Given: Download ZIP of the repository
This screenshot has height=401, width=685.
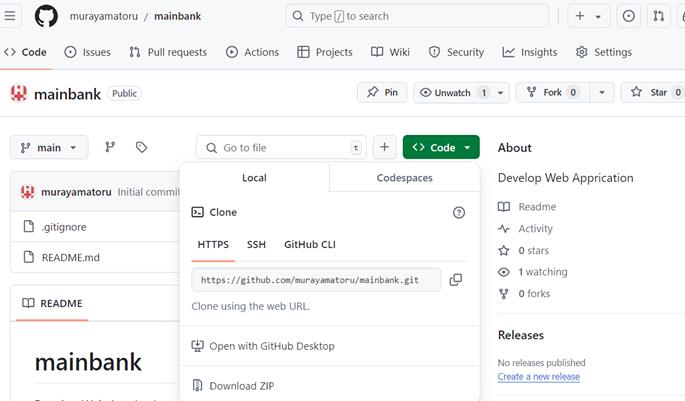Looking at the screenshot, I should click(233, 386).
